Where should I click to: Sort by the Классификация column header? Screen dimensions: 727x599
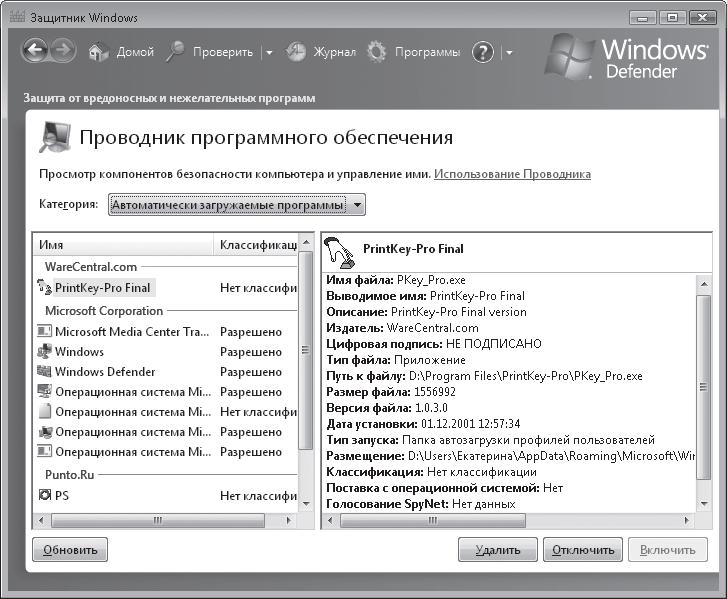pos(257,244)
